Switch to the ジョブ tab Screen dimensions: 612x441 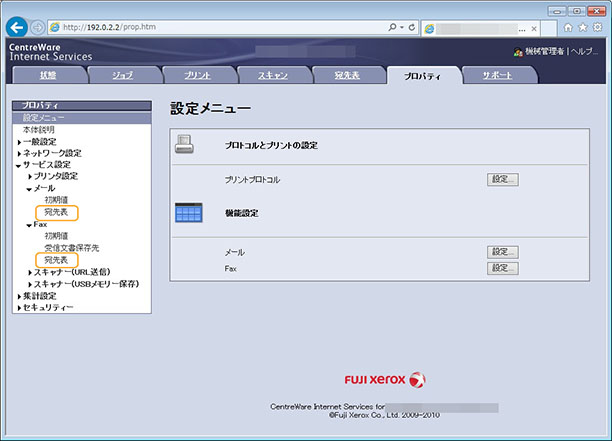(122, 75)
